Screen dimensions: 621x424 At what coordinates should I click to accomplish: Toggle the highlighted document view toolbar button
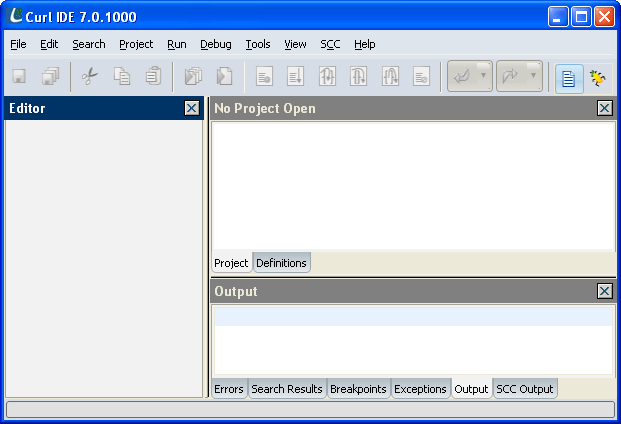click(x=570, y=77)
